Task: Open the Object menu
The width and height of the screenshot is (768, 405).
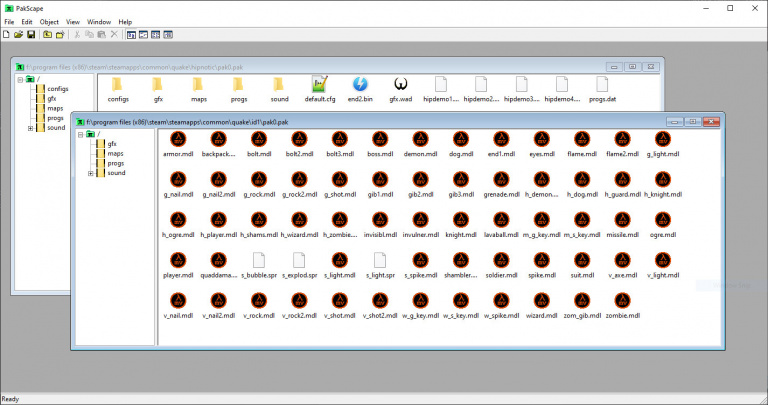Action: 49,21
